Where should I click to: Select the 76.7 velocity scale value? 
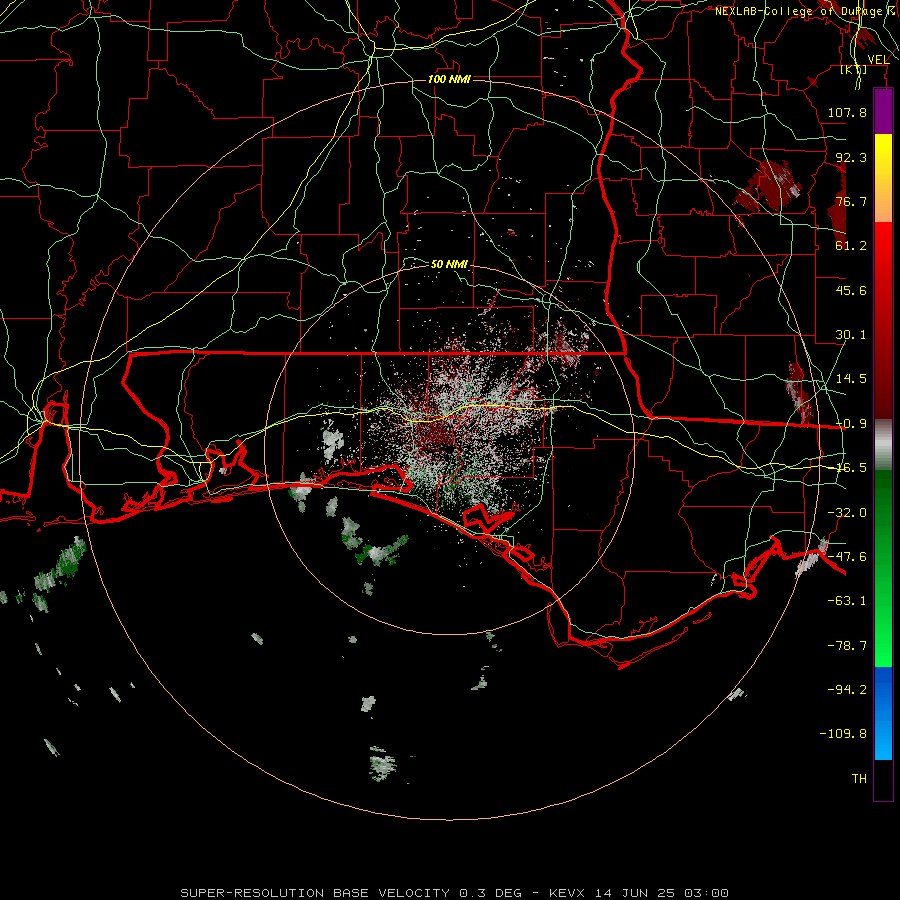[851, 201]
